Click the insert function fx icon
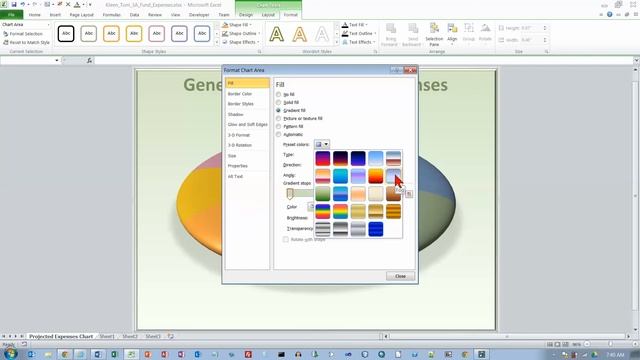The width and height of the screenshot is (640, 360). (89, 60)
